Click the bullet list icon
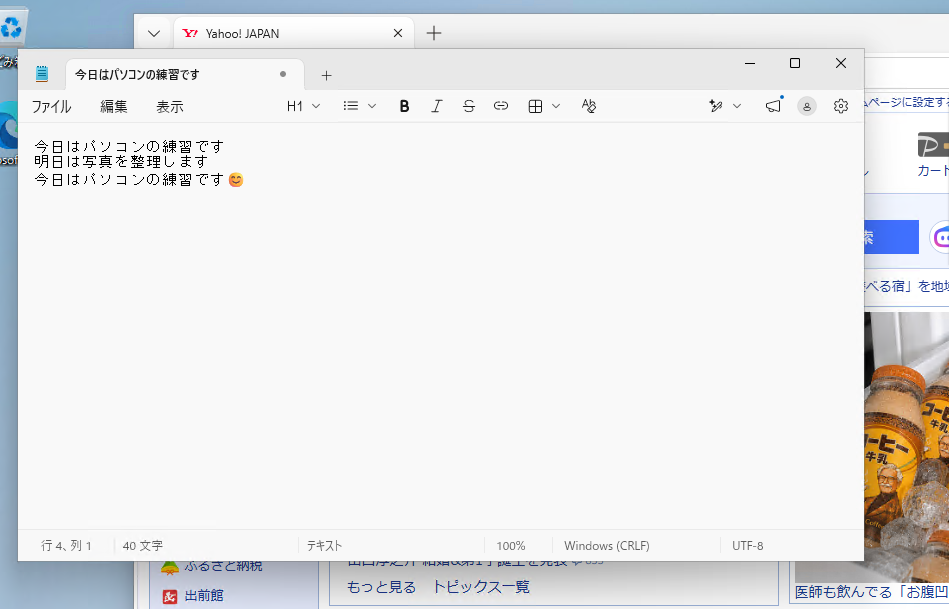 tap(350, 107)
